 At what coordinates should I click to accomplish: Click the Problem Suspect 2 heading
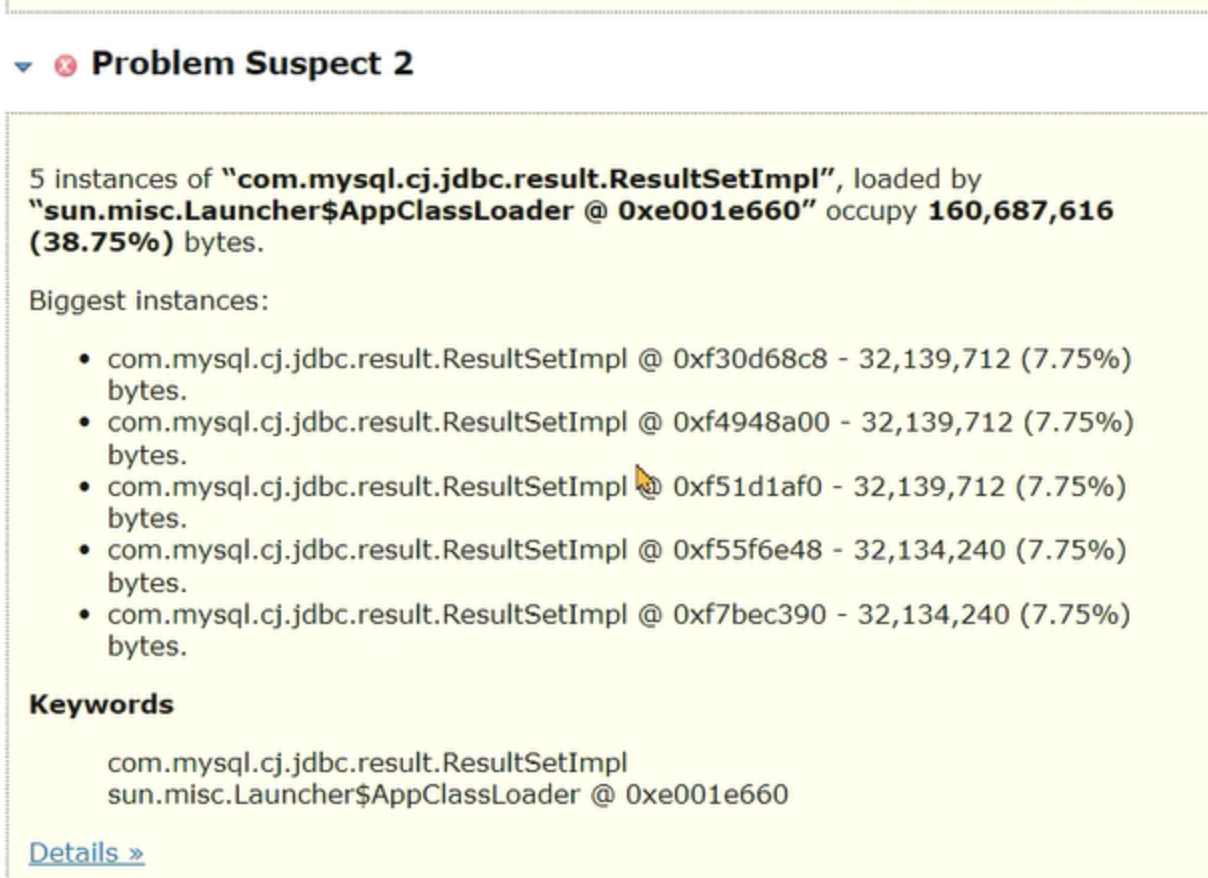pyautogui.click(x=252, y=64)
